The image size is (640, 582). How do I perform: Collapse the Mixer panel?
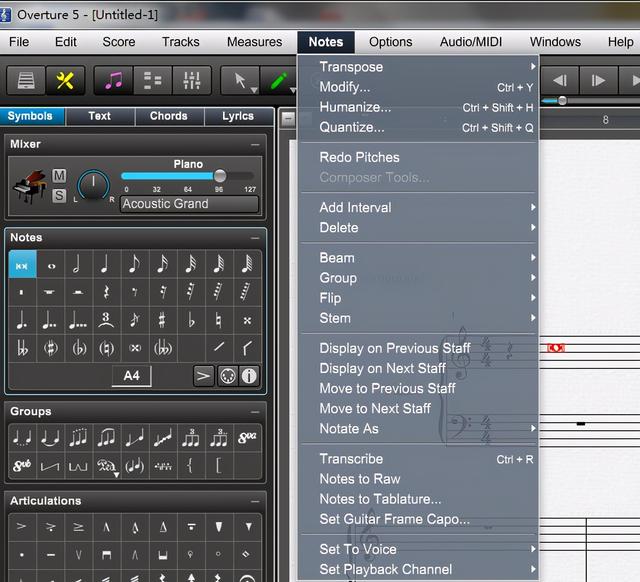(255, 144)
